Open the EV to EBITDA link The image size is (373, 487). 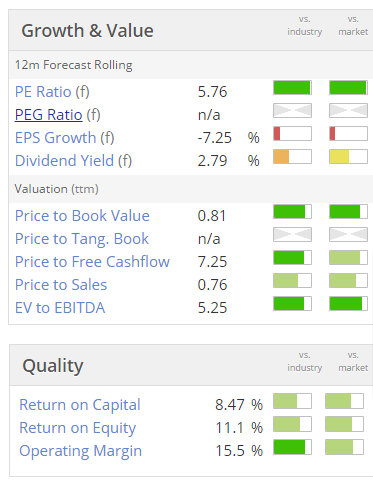point(60,308)
